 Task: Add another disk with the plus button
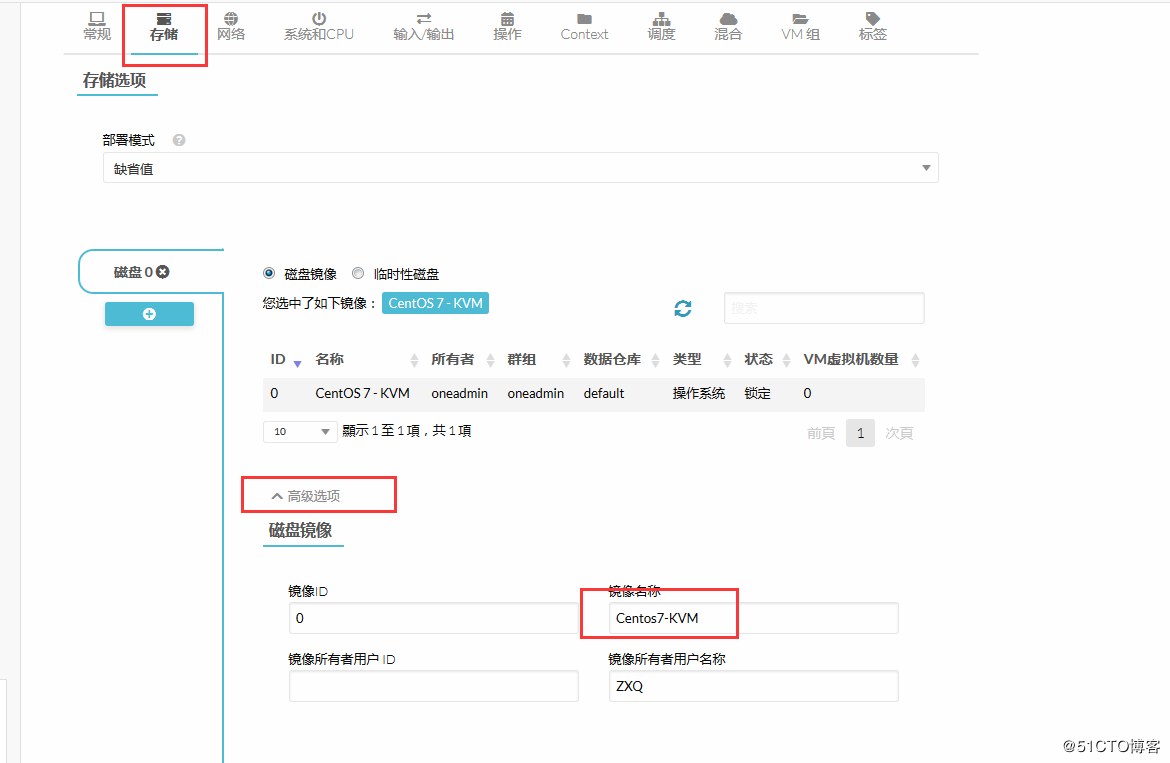coord(149,314)
